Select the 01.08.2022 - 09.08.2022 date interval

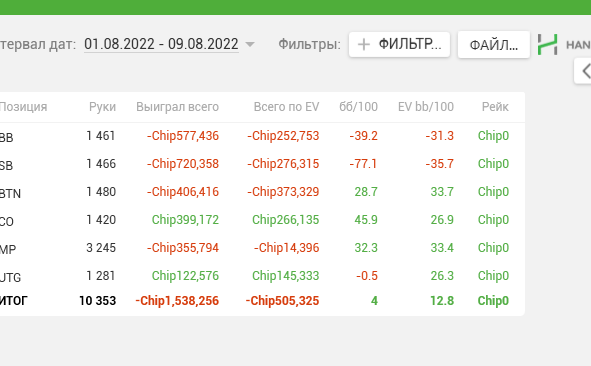(161, 44)
